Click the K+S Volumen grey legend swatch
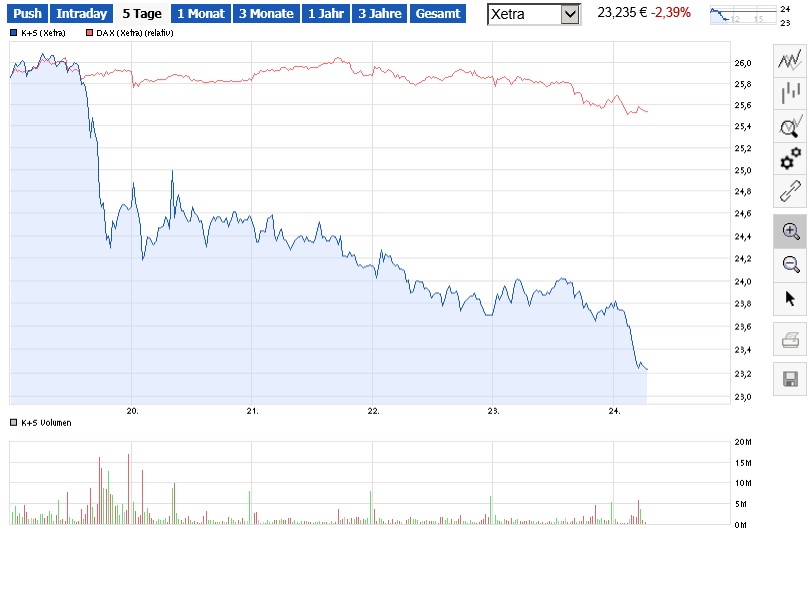 (x=14, y=422)
